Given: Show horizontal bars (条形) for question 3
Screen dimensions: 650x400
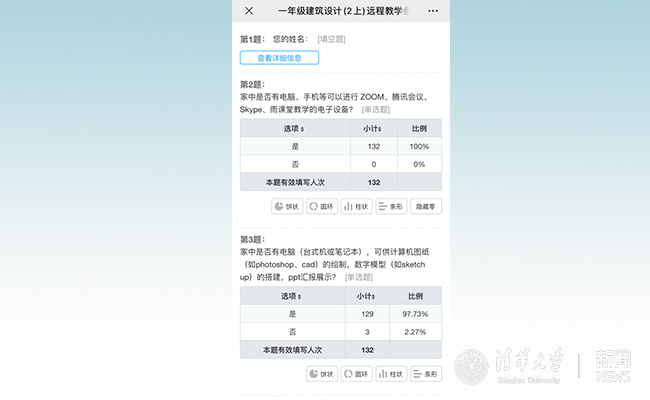Looking at the screenshot, I should click(426, 374).
